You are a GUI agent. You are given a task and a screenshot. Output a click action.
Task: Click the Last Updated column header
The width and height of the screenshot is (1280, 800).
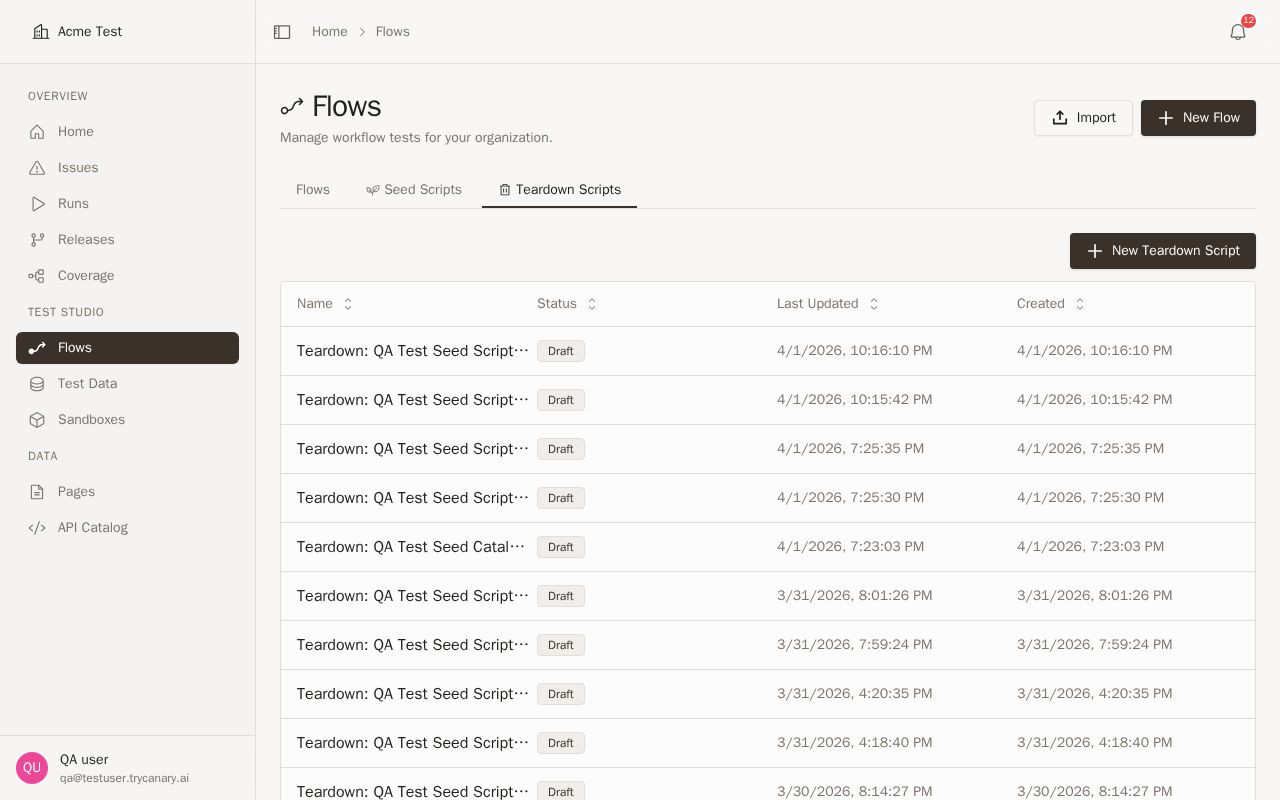[828, 304]
